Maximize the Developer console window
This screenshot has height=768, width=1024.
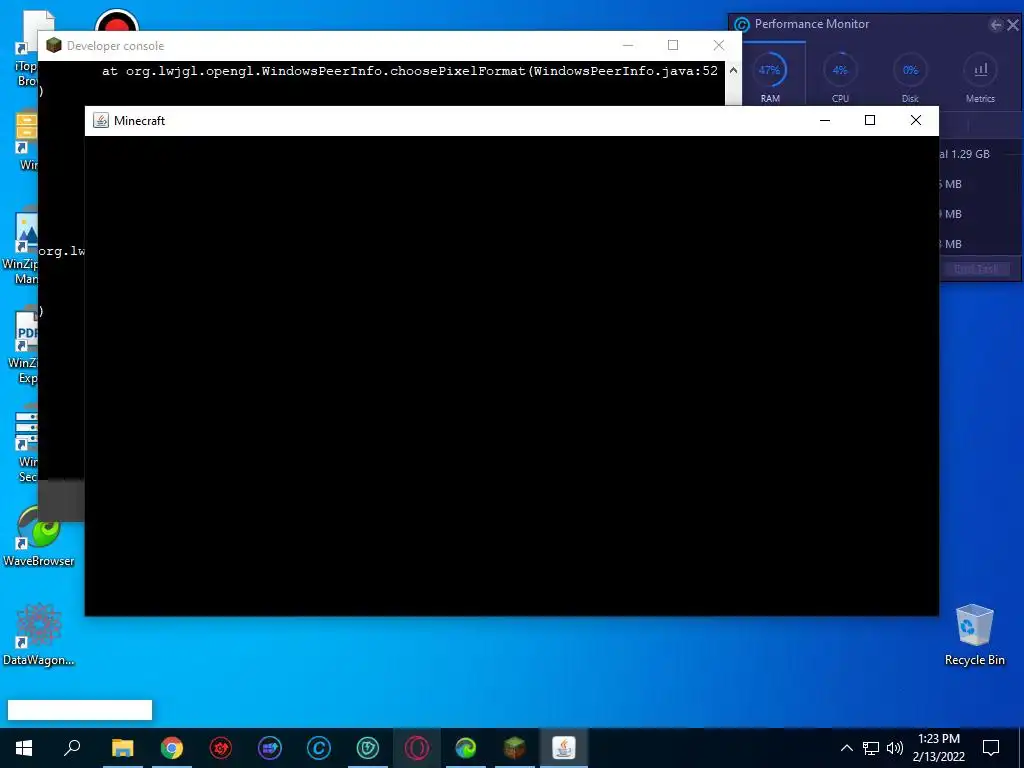[673, 45]
